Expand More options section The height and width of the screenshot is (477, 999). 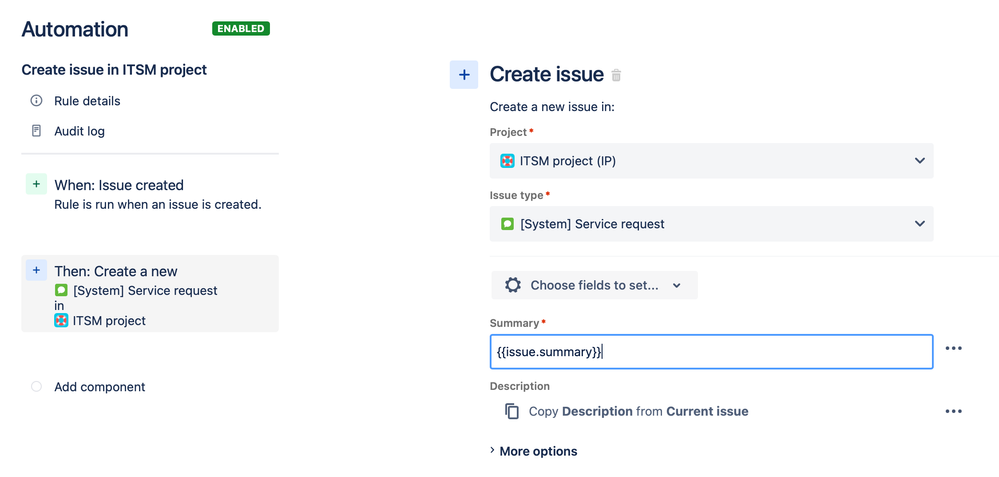click(x=533, y=451)
